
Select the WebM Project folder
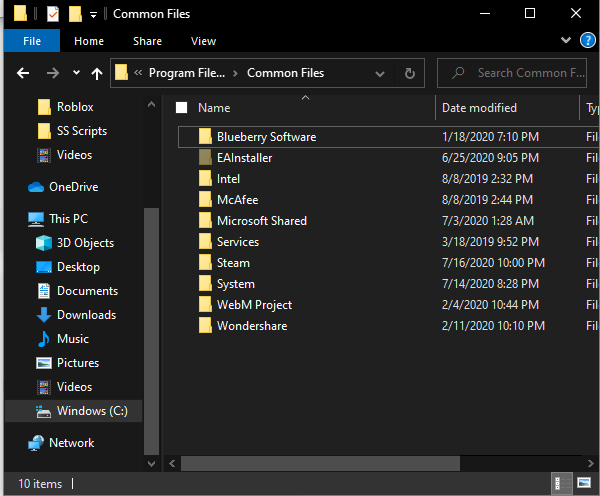click(x=254, y=305)
